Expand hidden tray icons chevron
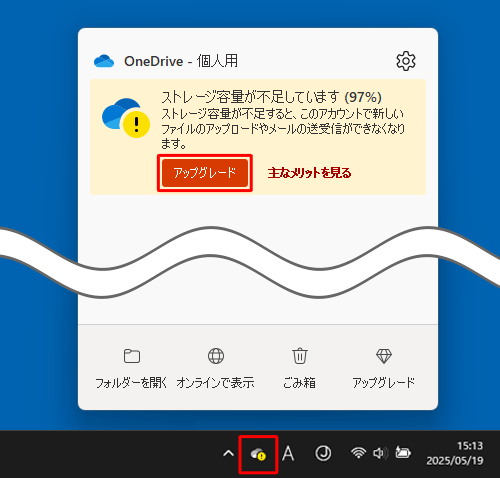 [228, 454]
